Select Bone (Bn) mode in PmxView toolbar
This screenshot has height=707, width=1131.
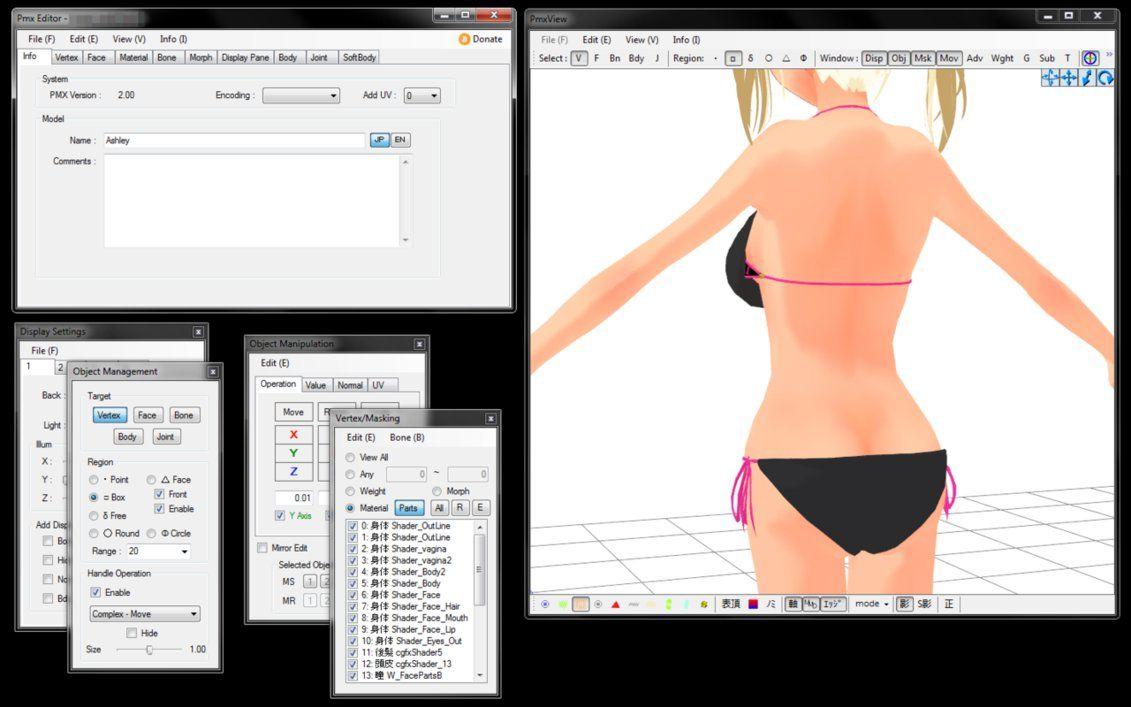click(x=615, y=58)
